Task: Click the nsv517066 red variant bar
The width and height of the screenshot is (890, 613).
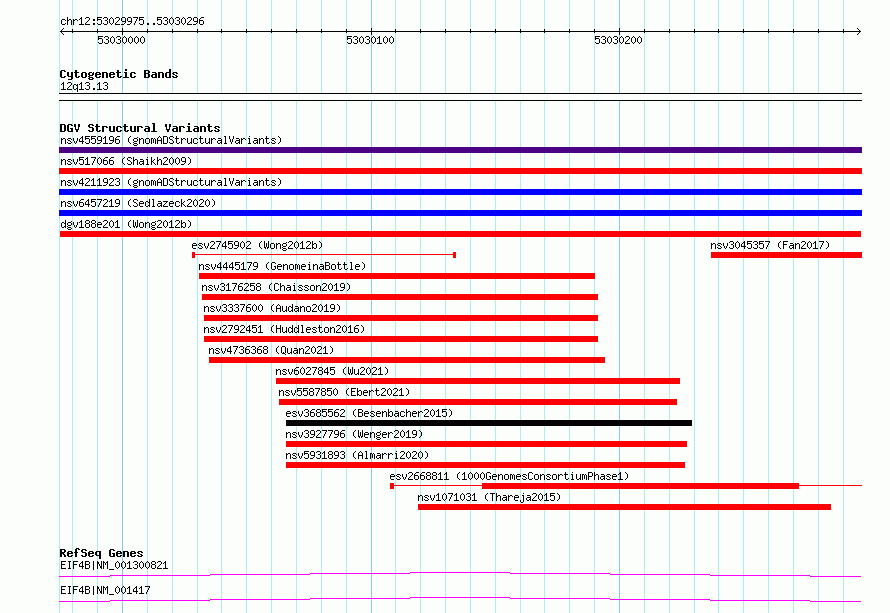Action: (x=460, y=171)
